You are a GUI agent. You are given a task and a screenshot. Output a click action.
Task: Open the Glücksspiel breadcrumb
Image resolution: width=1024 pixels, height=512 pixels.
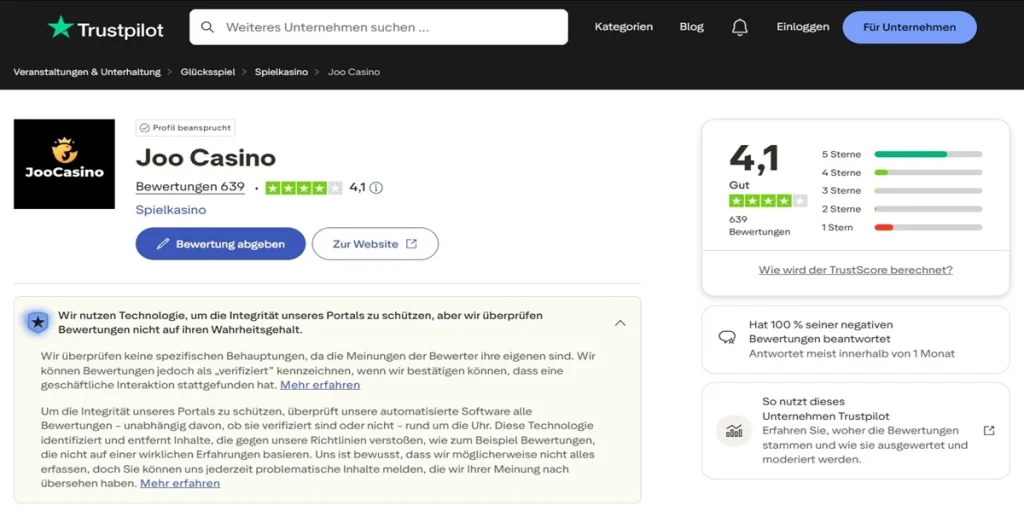coord(208,72)
